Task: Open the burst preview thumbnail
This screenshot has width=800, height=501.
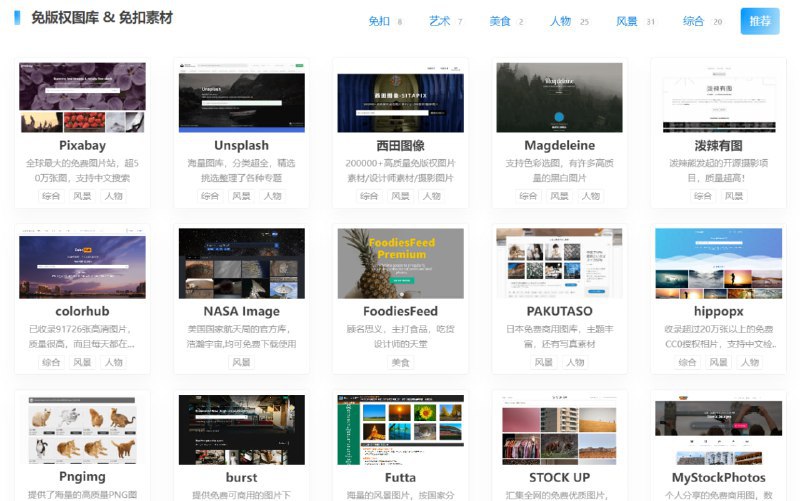Action: pyautogui.click(x=241, y=430)
